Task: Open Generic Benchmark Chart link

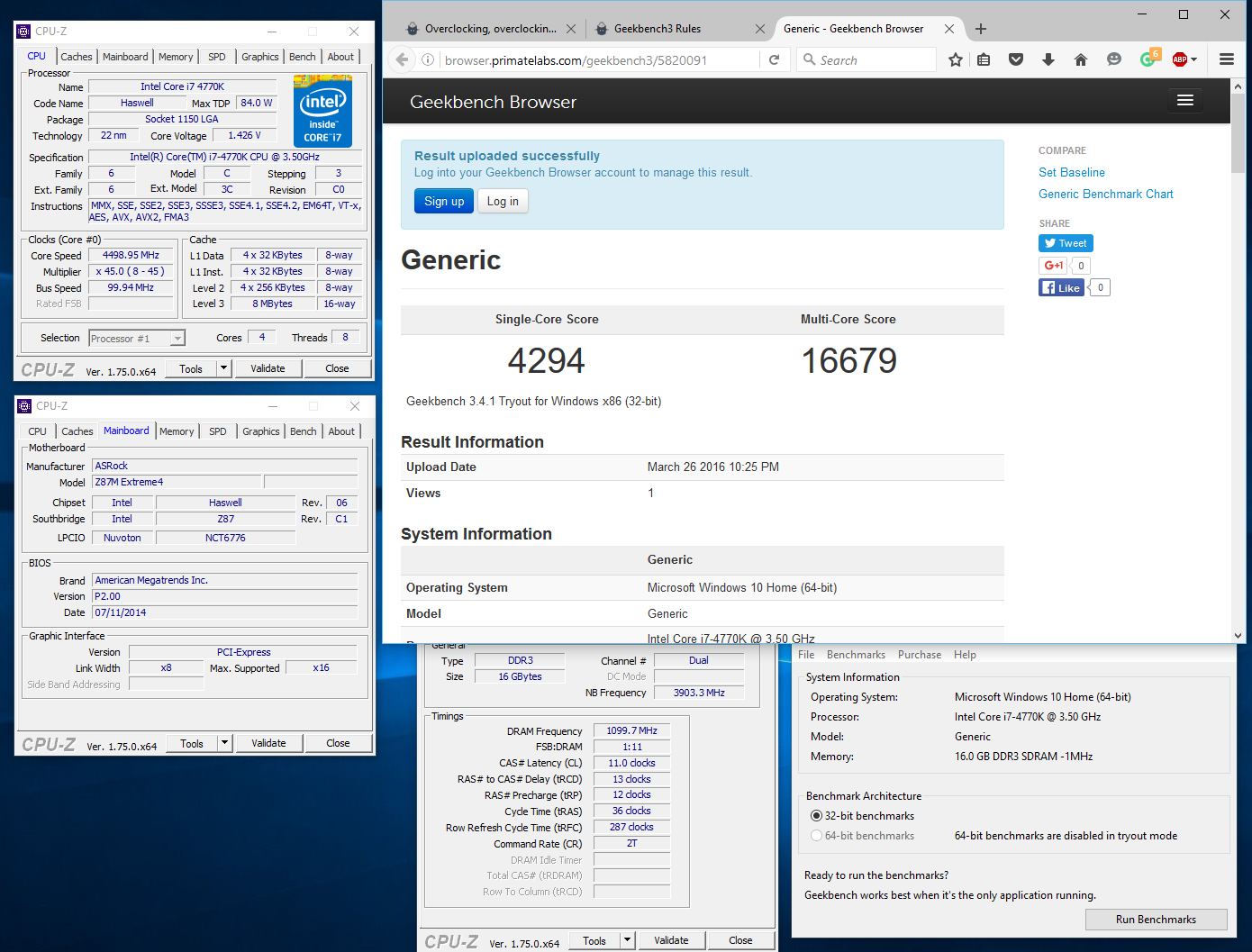Action: coord(1106,194)
